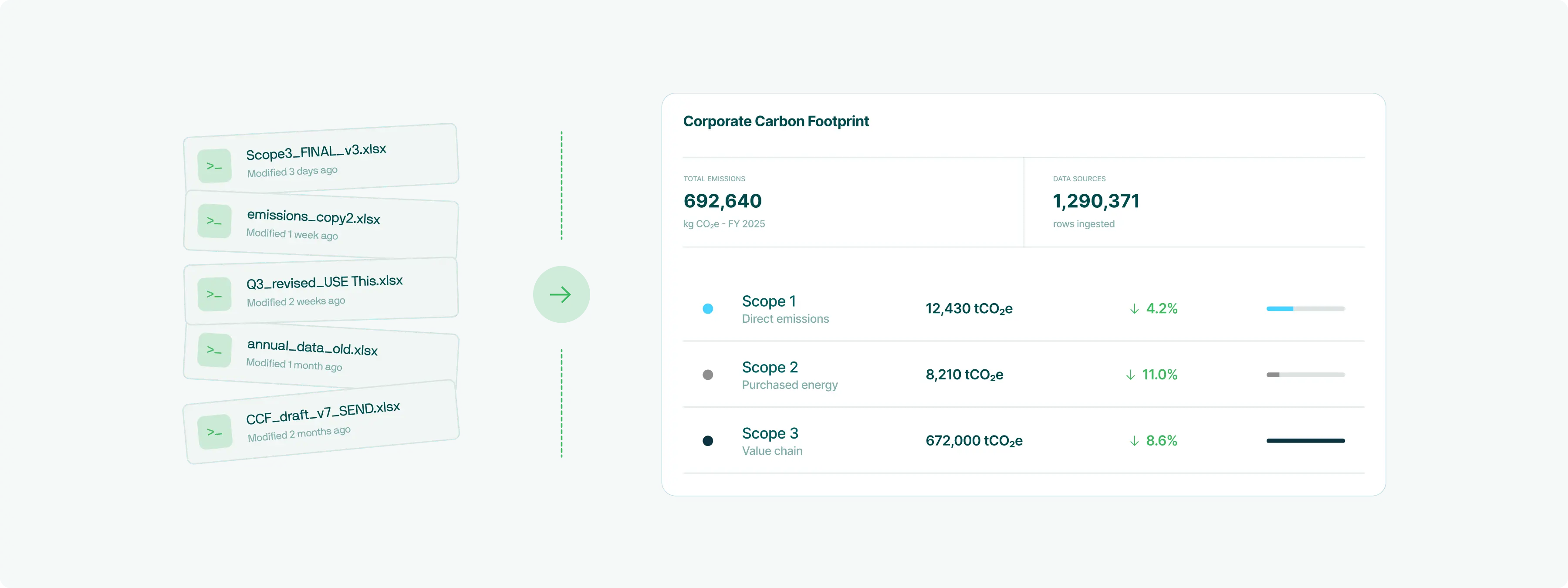Click the terminal icon beside CCF_draft_v7_SEND.xlsx
This screenshot has width=1568, height=588.
point(215,432)
